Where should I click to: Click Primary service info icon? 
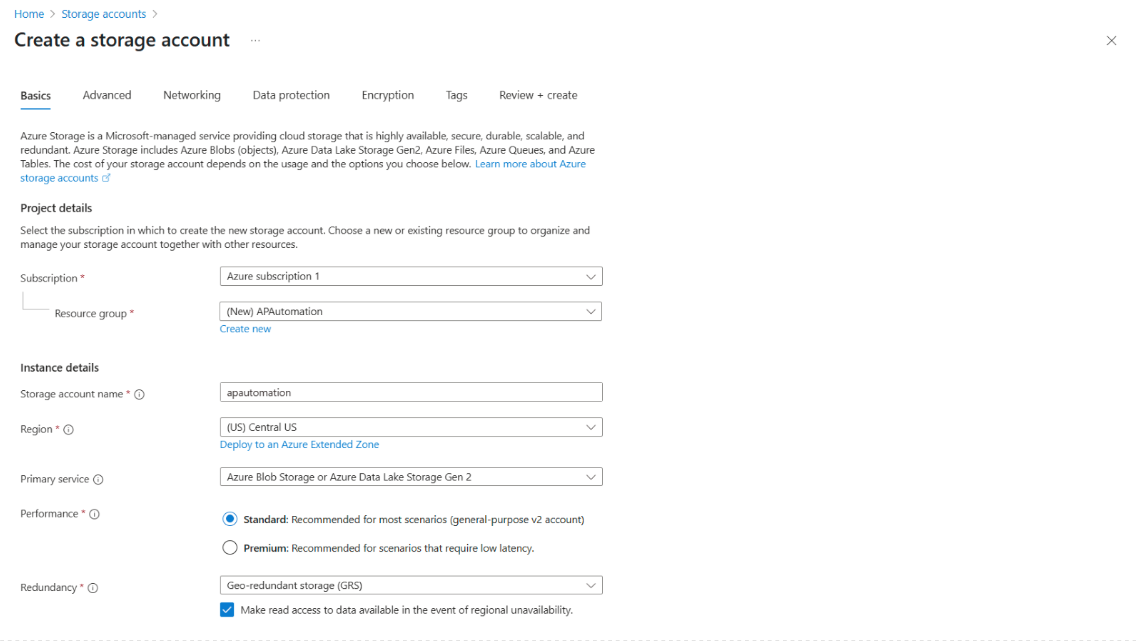tap(98, 480)
